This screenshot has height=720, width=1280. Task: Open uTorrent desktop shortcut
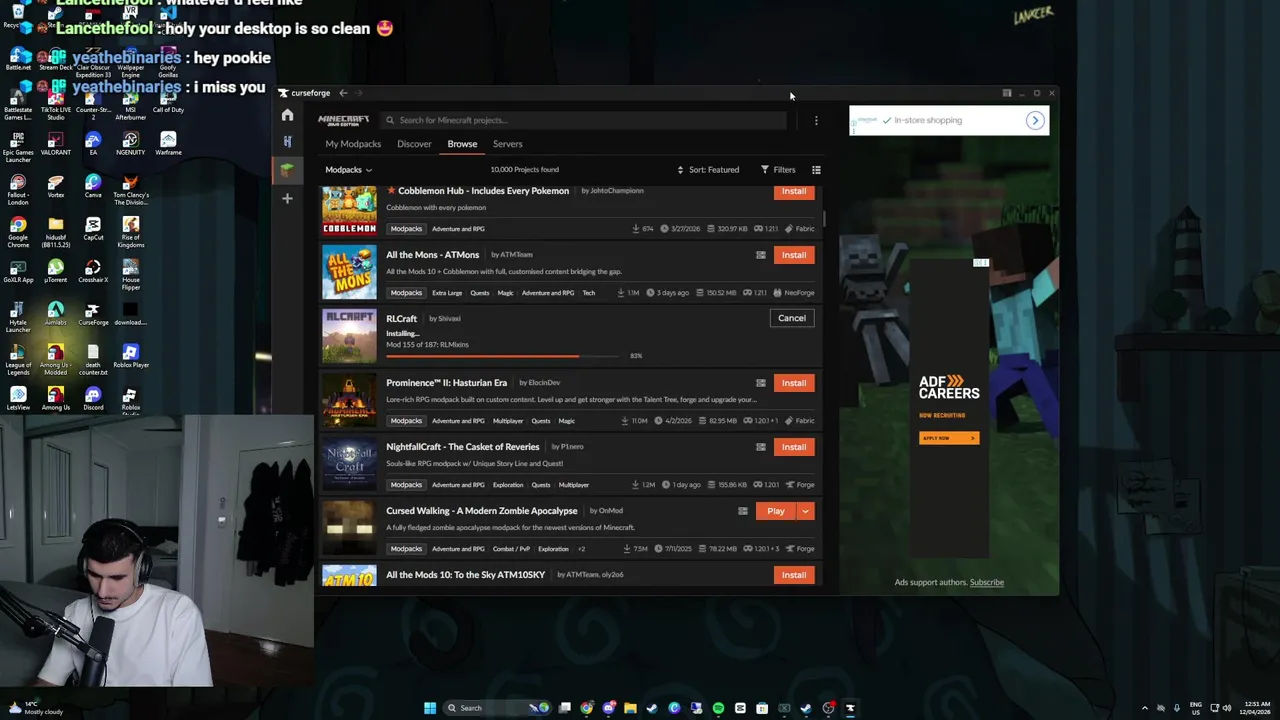click(56, 270)
